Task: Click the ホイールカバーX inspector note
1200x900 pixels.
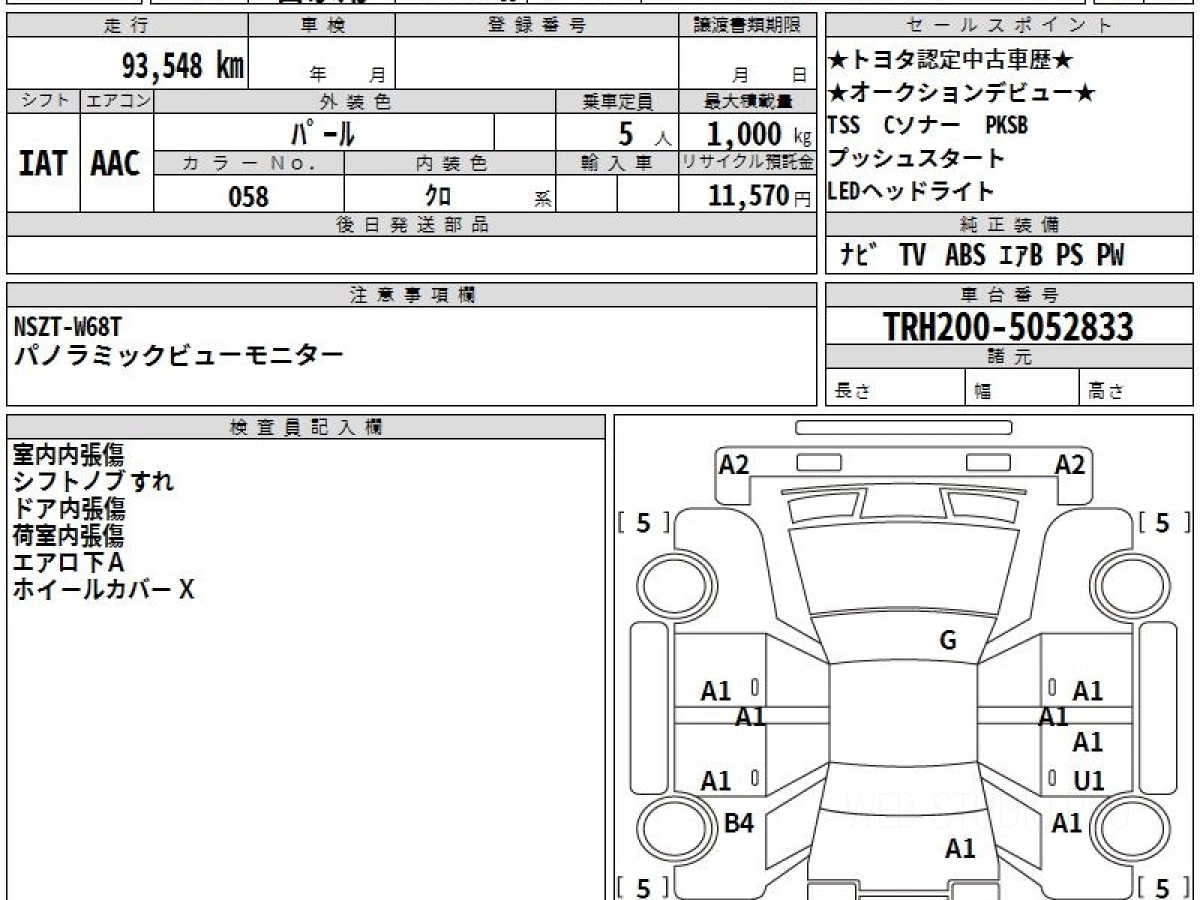Action: tap(103, 589)
